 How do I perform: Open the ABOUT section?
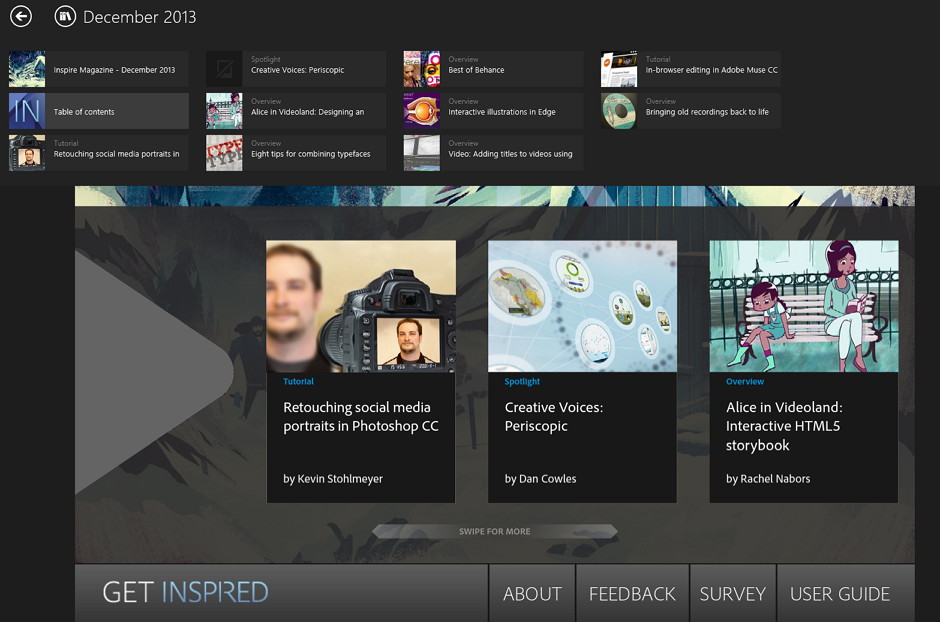(x=532, y=593)
